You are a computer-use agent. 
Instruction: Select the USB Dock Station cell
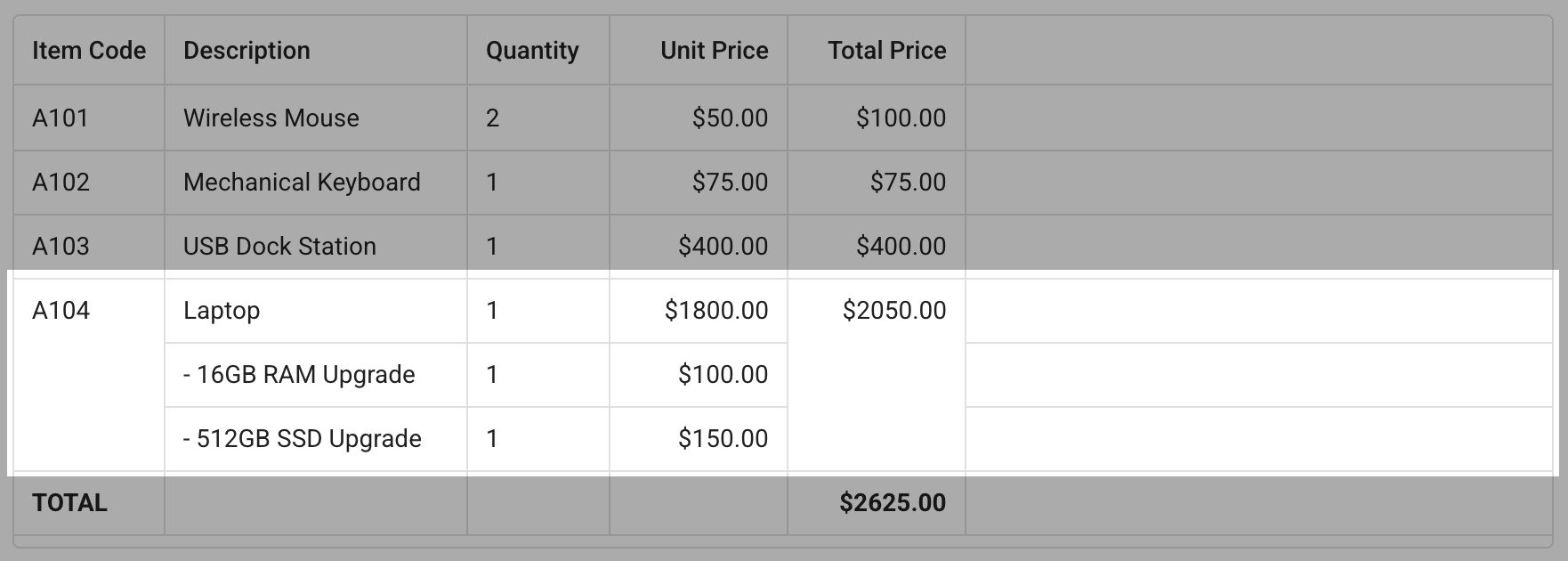pyautogui.click(x=279, y=247)
